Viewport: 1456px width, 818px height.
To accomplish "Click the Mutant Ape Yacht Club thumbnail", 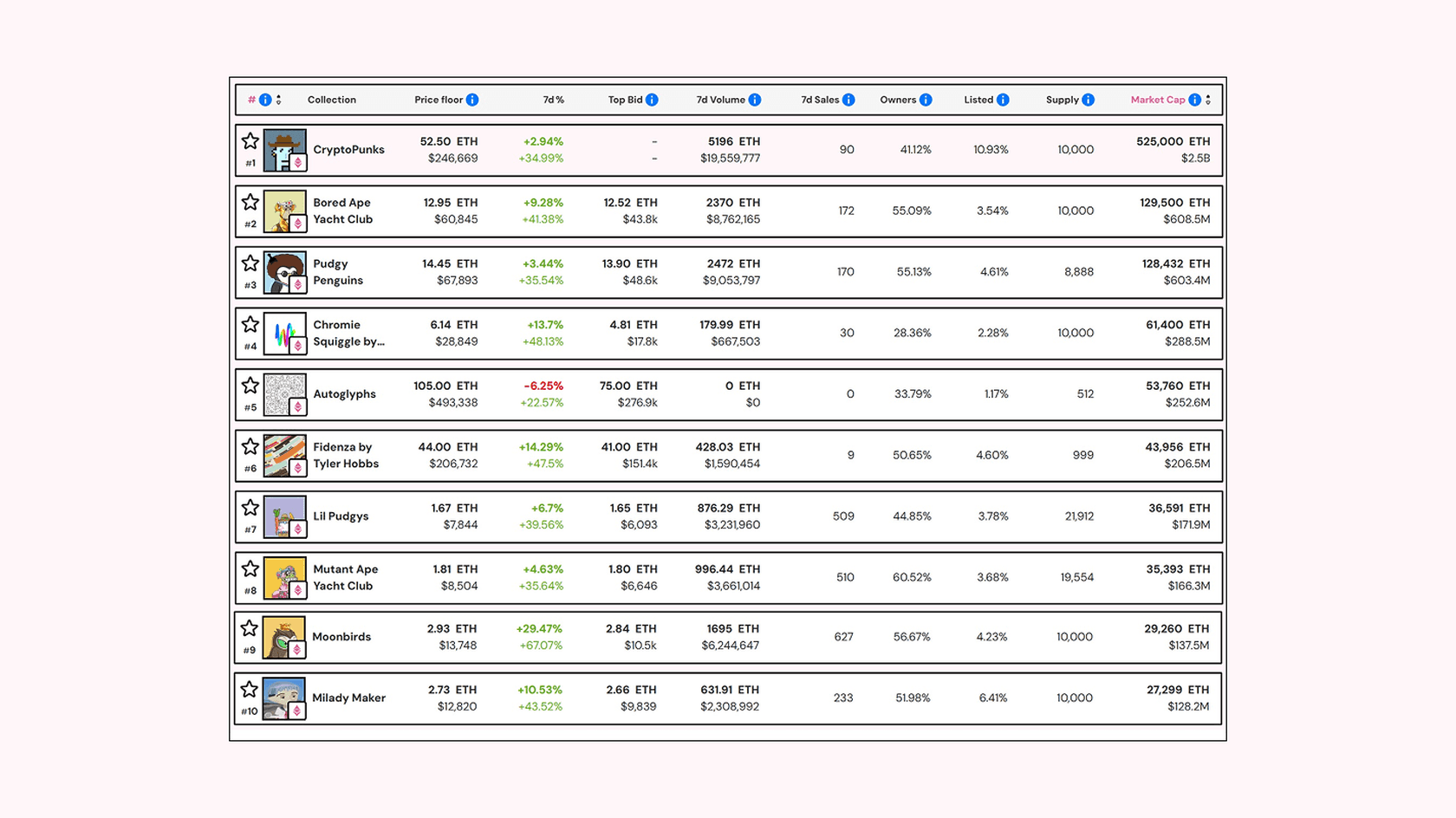I will pos(285,578).
